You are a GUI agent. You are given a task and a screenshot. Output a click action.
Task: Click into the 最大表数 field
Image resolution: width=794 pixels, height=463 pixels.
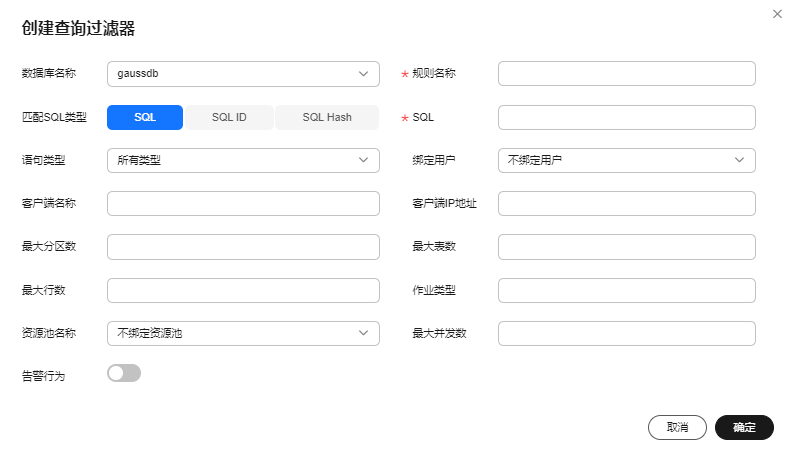click(626, 247)
